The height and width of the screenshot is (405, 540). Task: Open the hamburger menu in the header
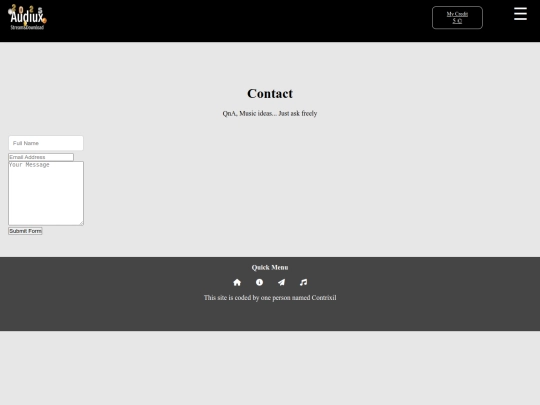click(x=520, y=14)
